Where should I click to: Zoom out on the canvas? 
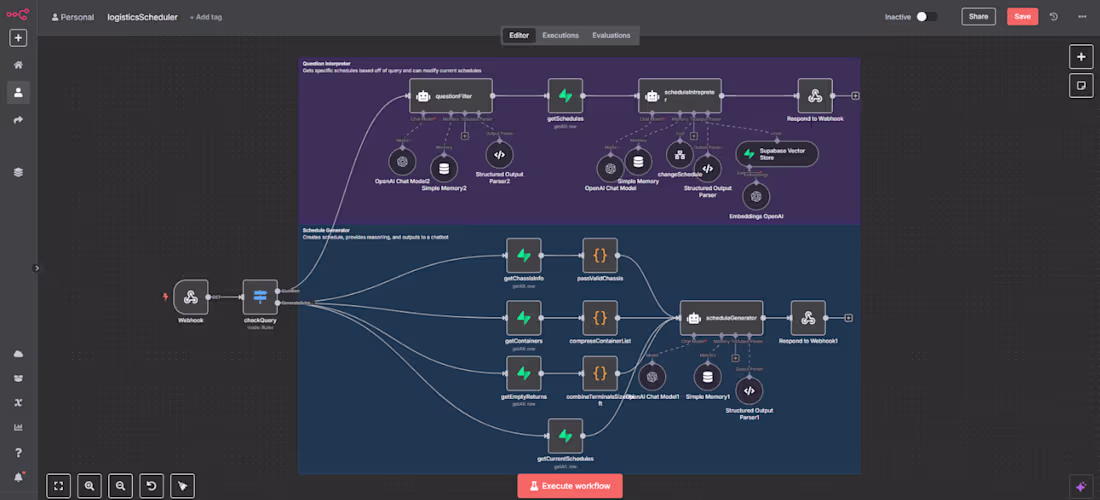pyautogui.click(x=121, y=485)
